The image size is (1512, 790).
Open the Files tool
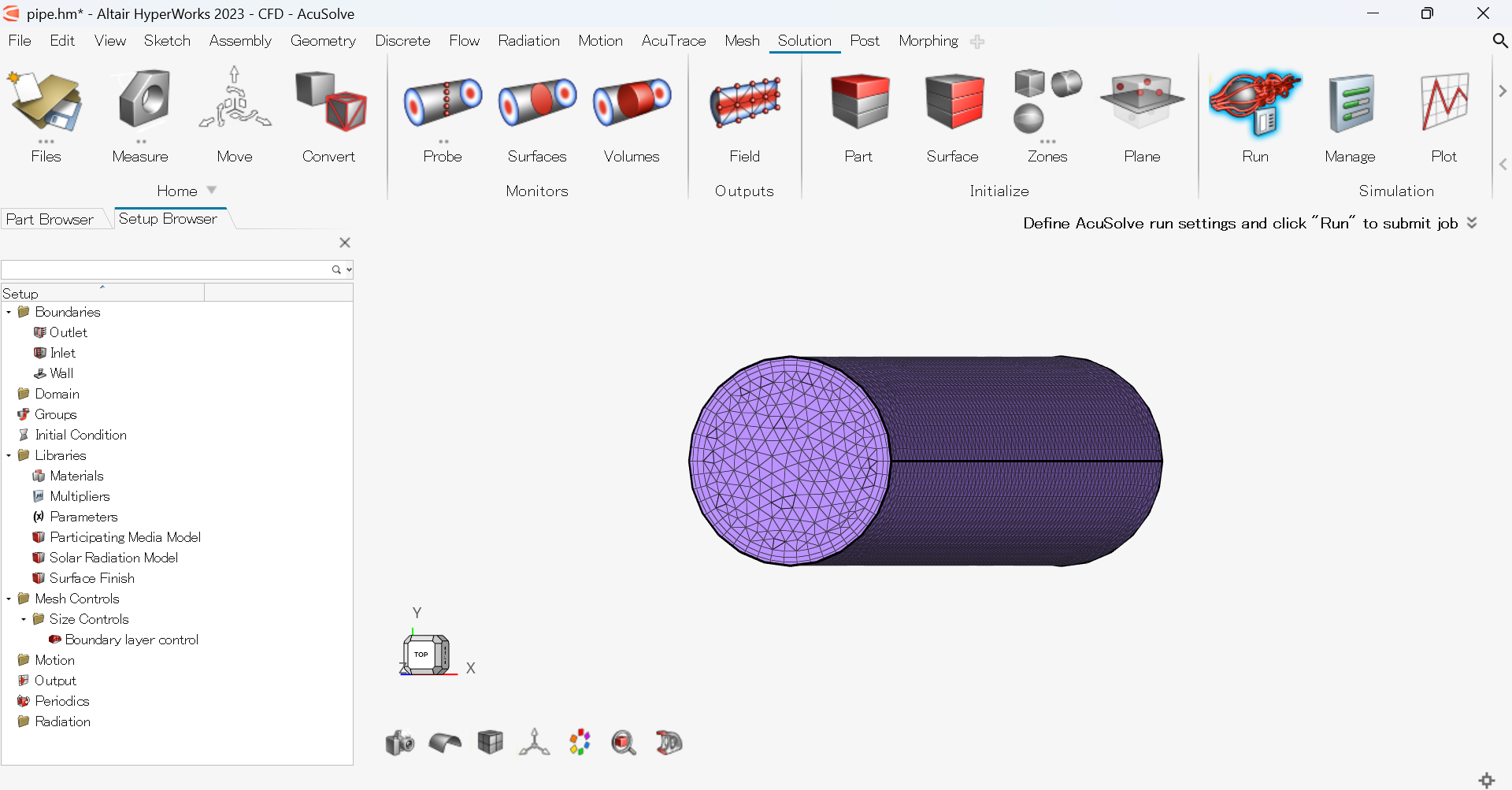pyautogui.click(x=46, y=102)
